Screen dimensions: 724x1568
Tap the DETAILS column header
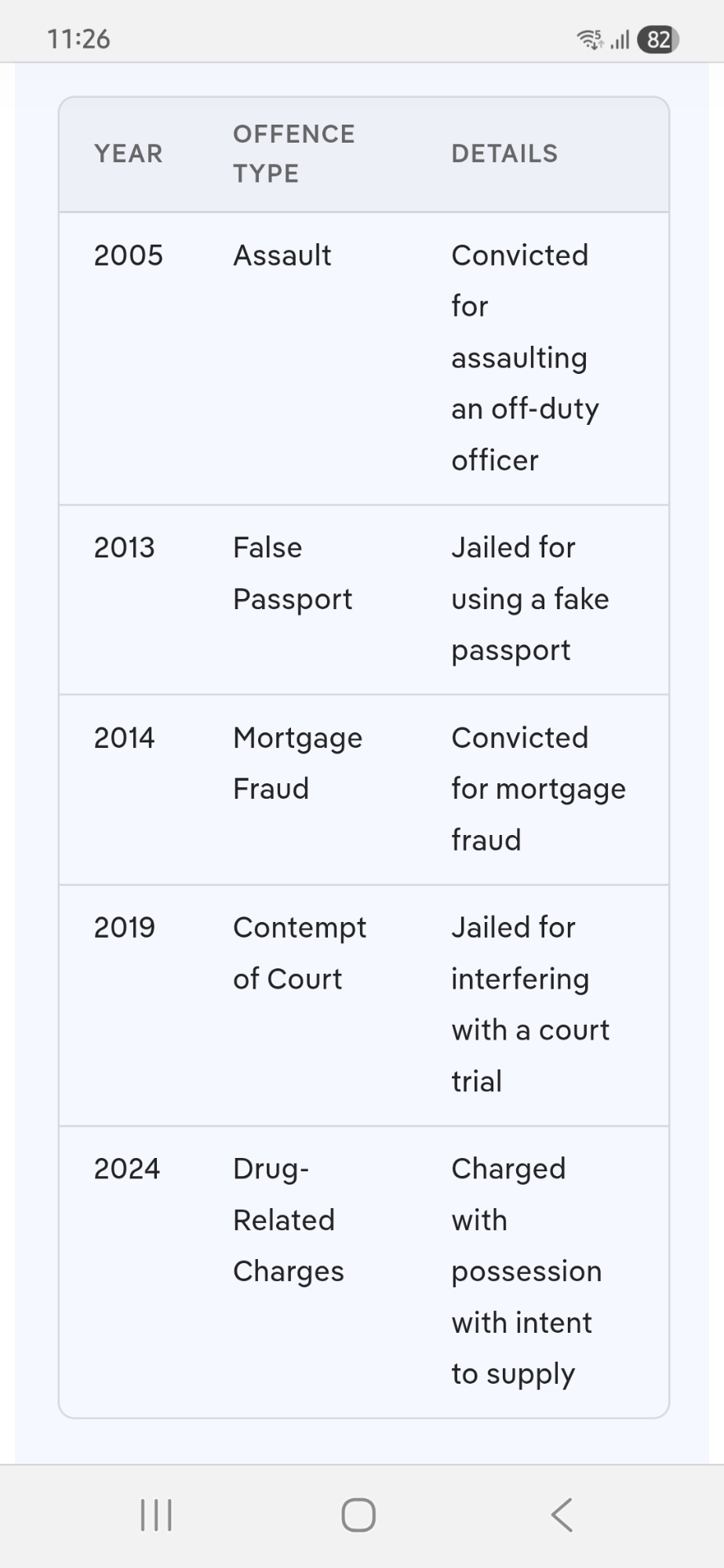pos(504,154)
